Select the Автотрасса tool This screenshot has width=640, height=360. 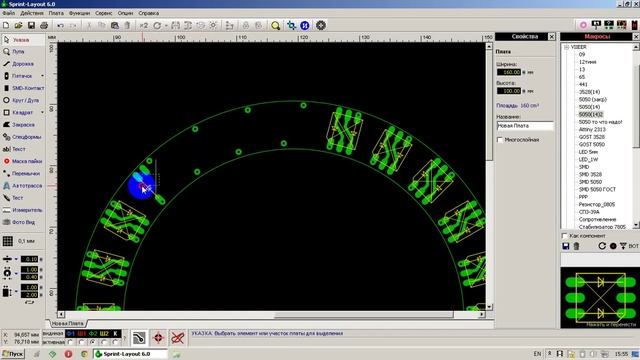(23, 186)
